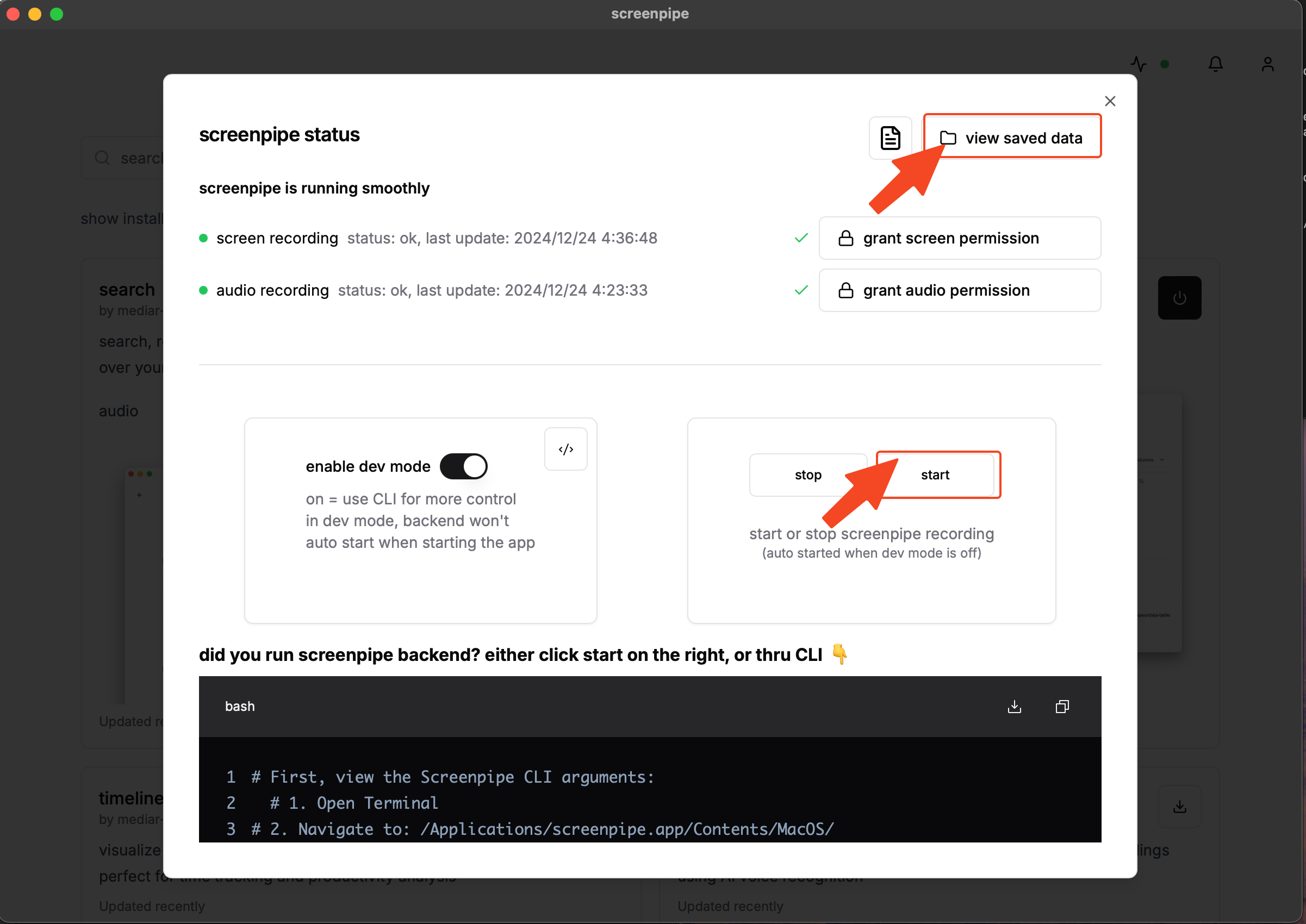1306x924 pixels.
Task: Click the download icon on bottom-right pipe card
Action: point(1179,806)
